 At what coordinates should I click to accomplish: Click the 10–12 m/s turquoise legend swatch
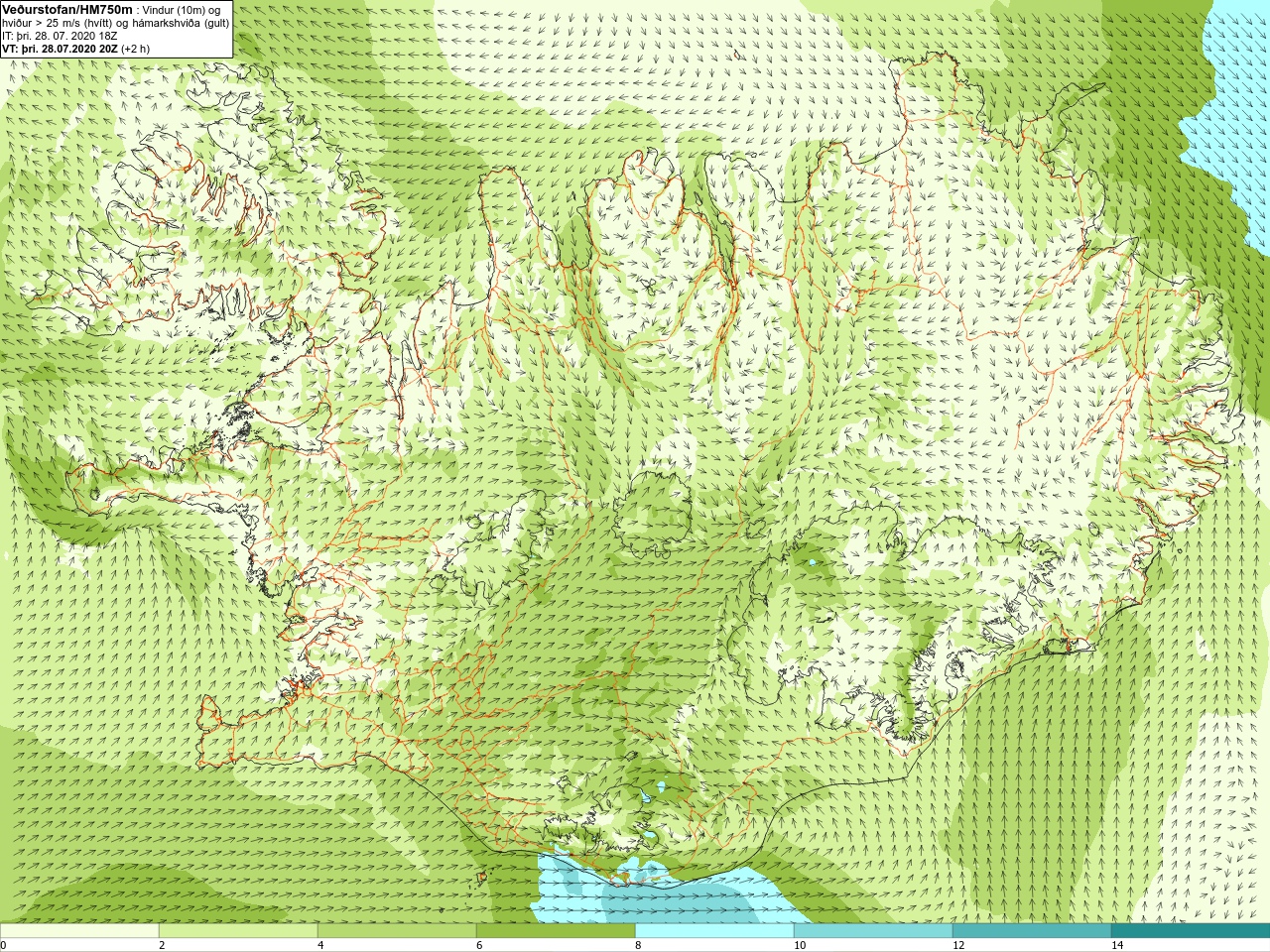point(873,931)
